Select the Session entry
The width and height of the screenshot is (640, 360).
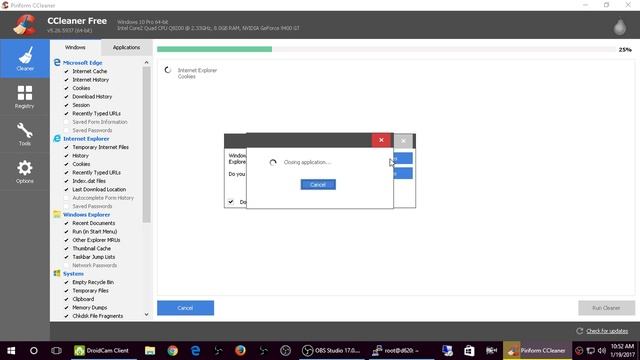pyautogui.click(x=81, y=105)
